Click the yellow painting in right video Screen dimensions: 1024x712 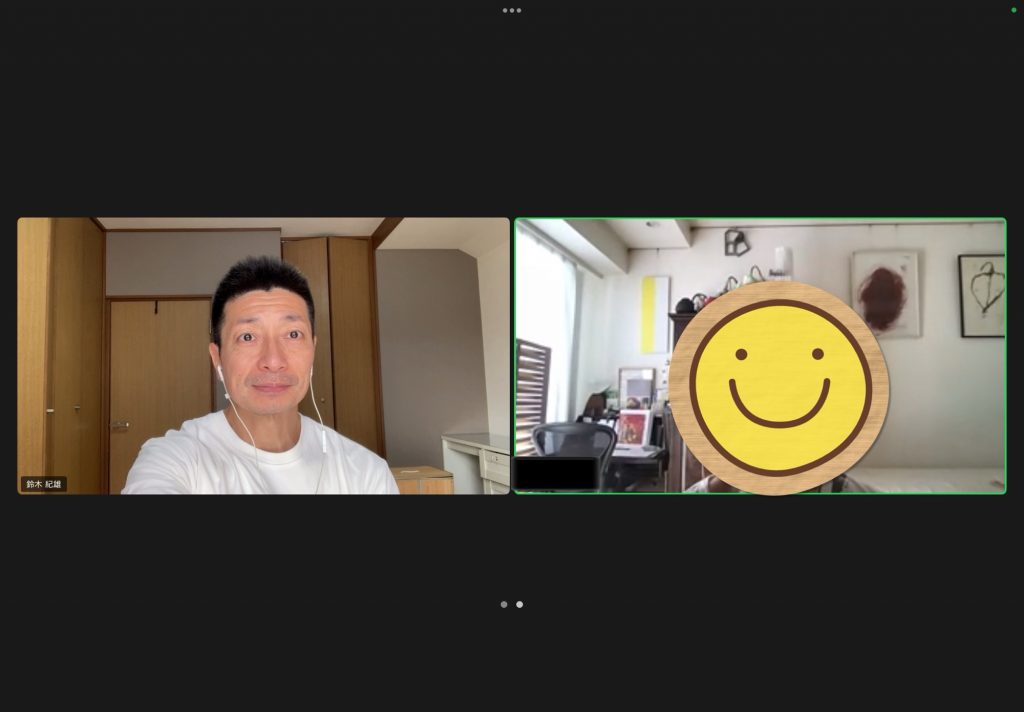pos(655,315)
